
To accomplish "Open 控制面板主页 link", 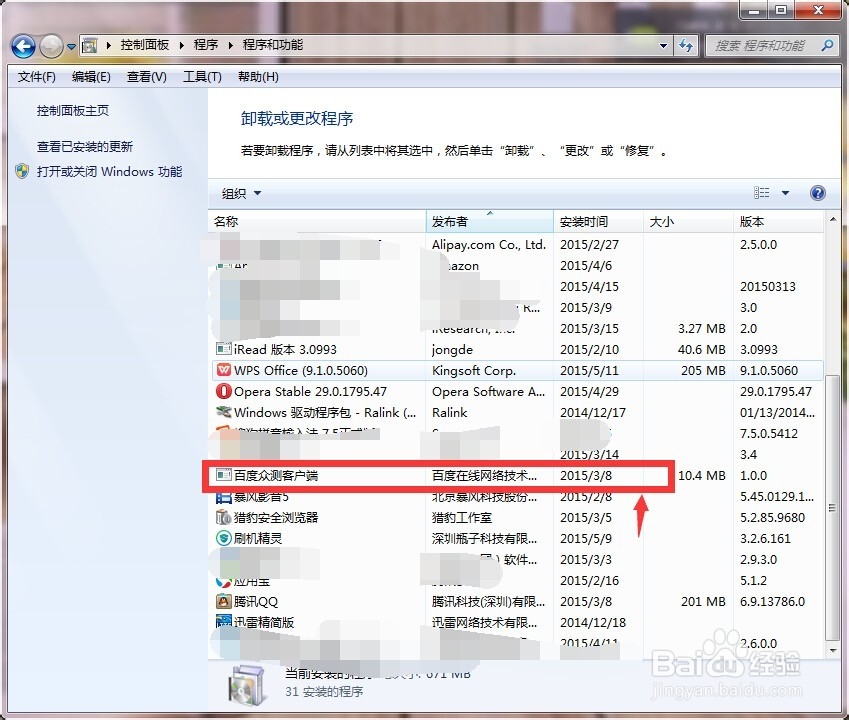I will point(73,111).
